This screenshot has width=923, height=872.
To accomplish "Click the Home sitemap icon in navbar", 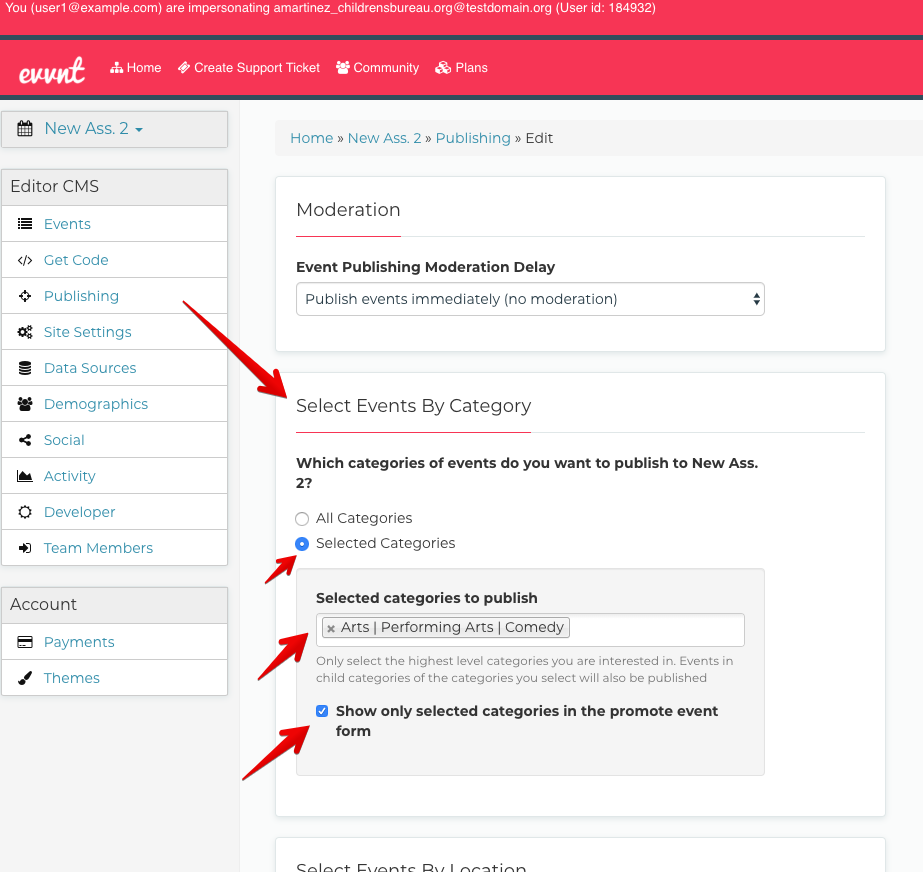I will 117,68.
